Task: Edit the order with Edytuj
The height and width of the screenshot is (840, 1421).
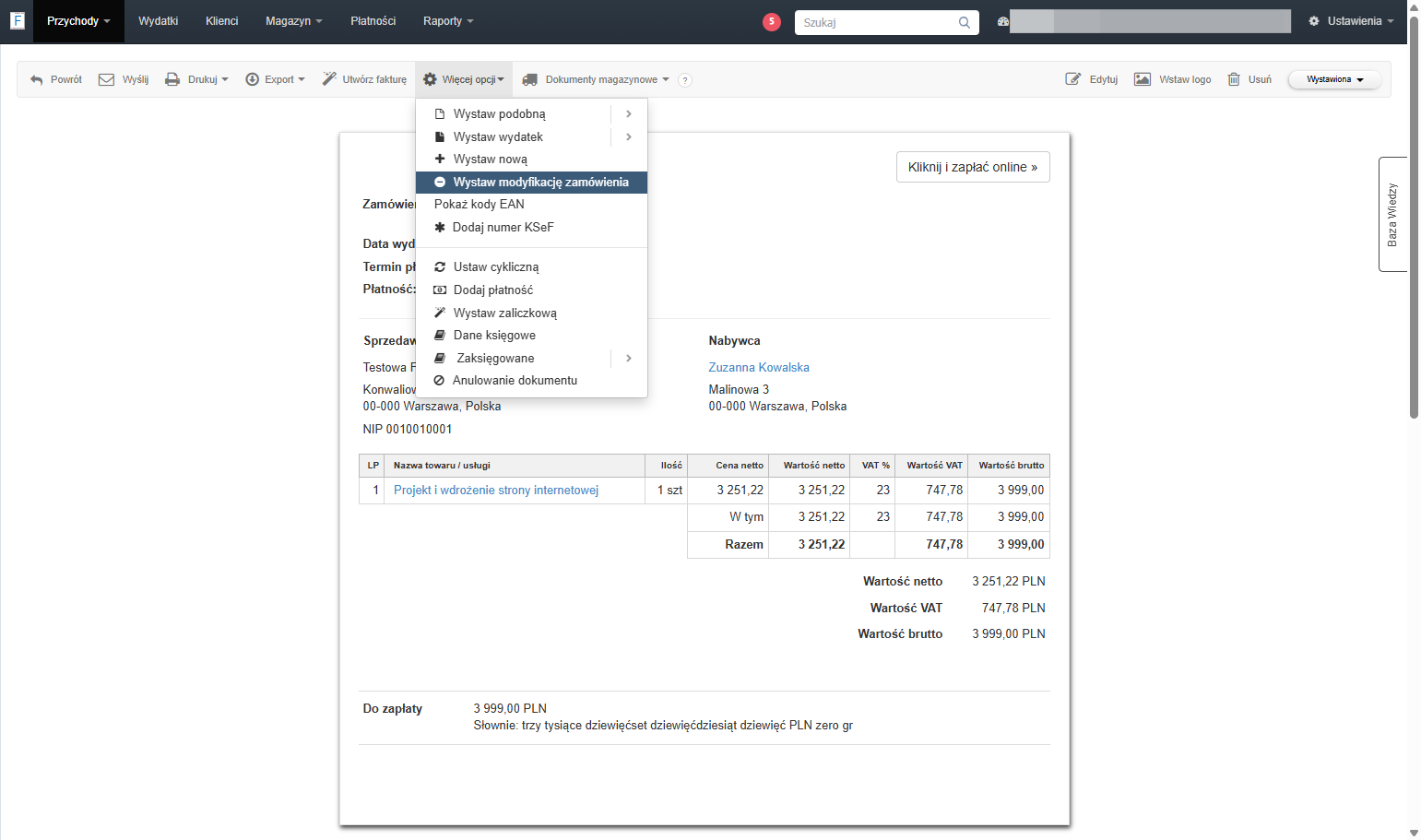Action: coord(1092,79)
